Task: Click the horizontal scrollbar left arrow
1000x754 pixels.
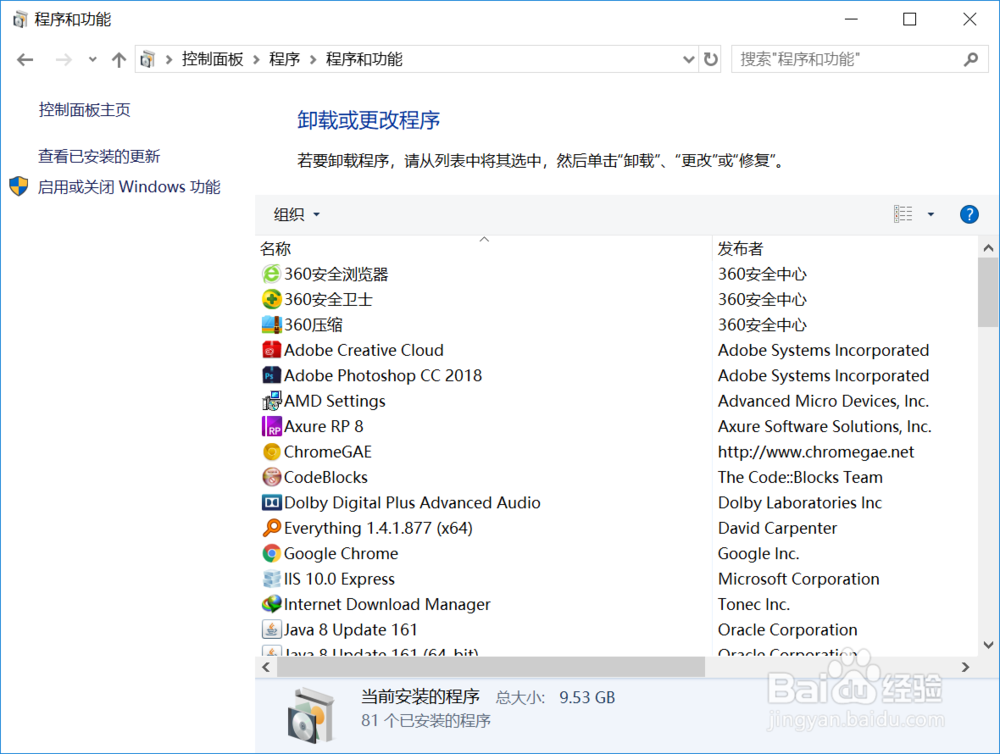Action: 266,667
